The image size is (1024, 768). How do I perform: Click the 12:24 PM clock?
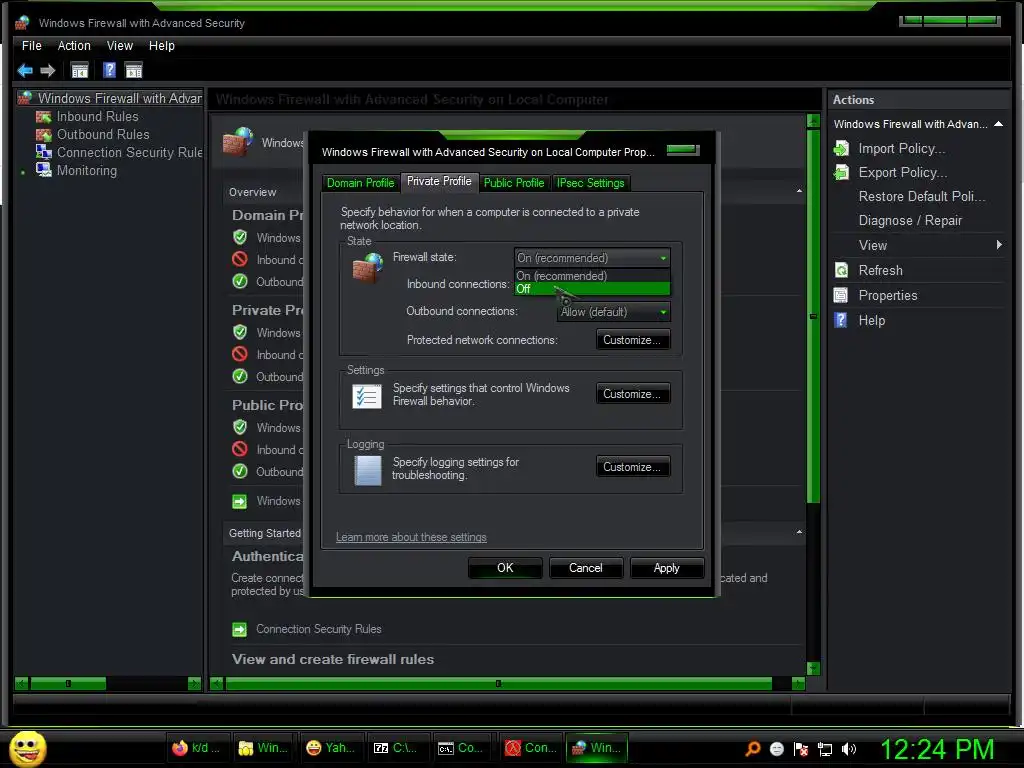[x=937, y=749]
